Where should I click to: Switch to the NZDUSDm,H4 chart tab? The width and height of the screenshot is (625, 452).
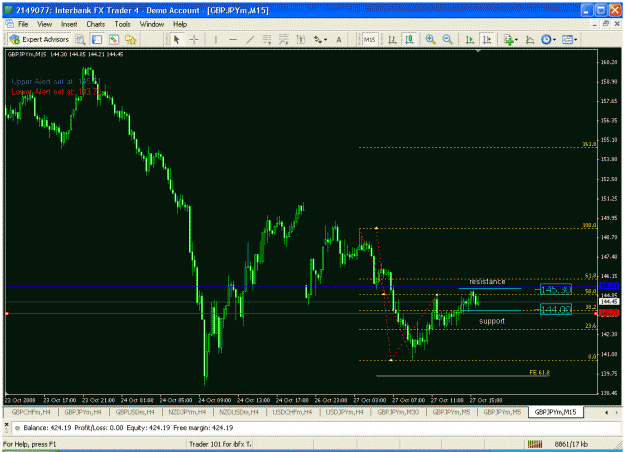pos(239,412)
